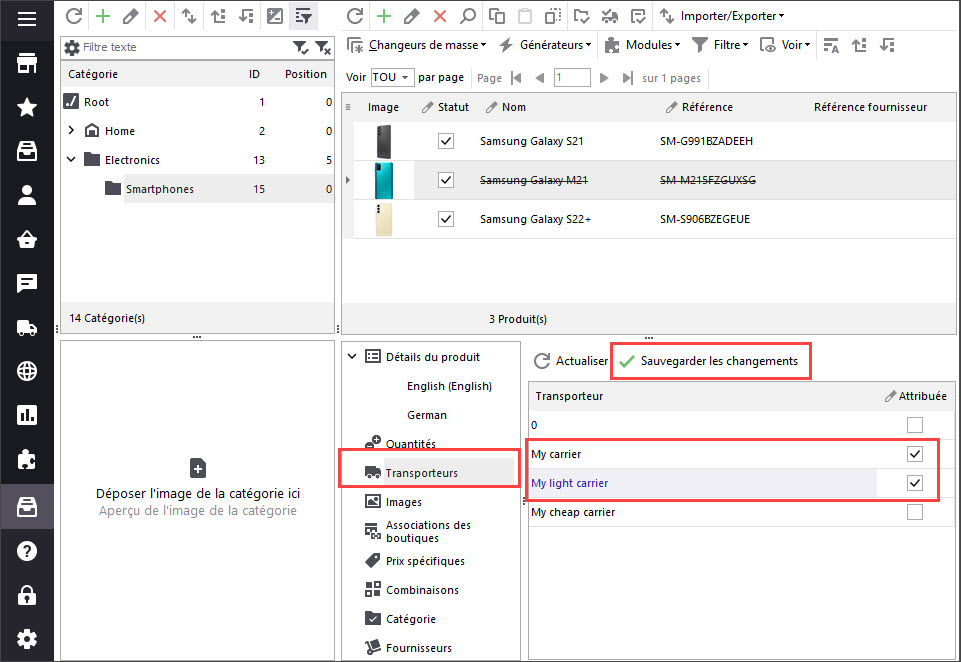The width and height of the screenshot is (961, 662).
Task: Select the Root category row
Action: 197,102
